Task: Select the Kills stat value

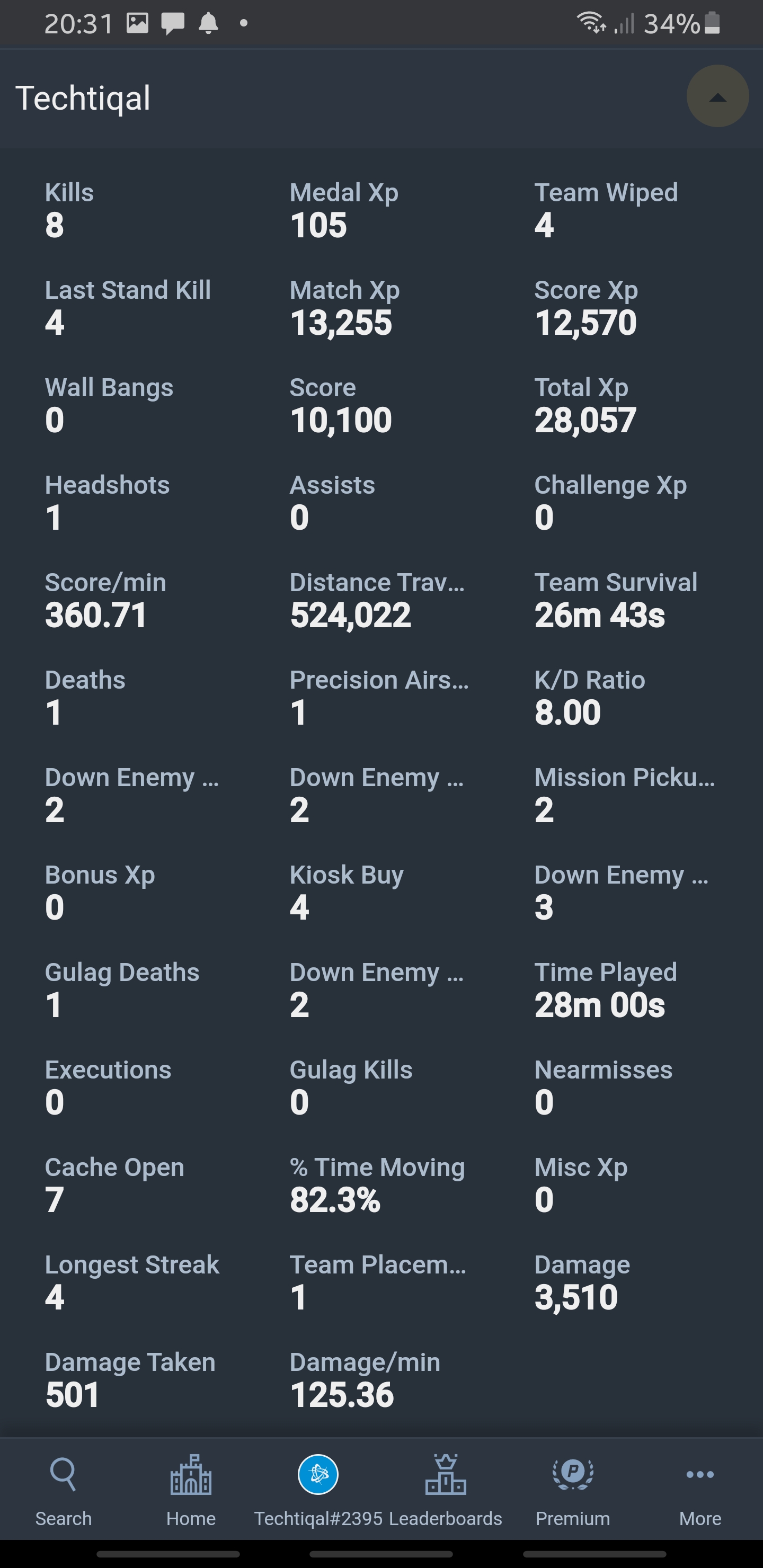Action: (x=54, y=225)
